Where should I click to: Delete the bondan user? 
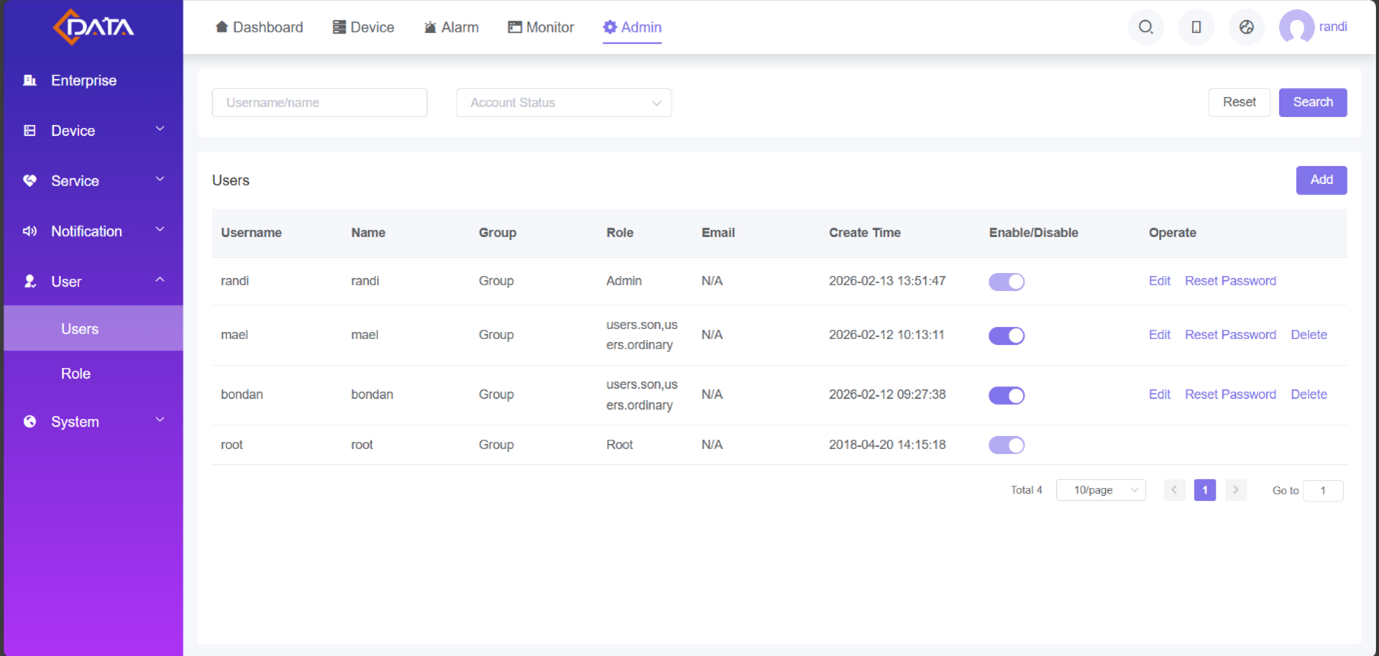1308,395
